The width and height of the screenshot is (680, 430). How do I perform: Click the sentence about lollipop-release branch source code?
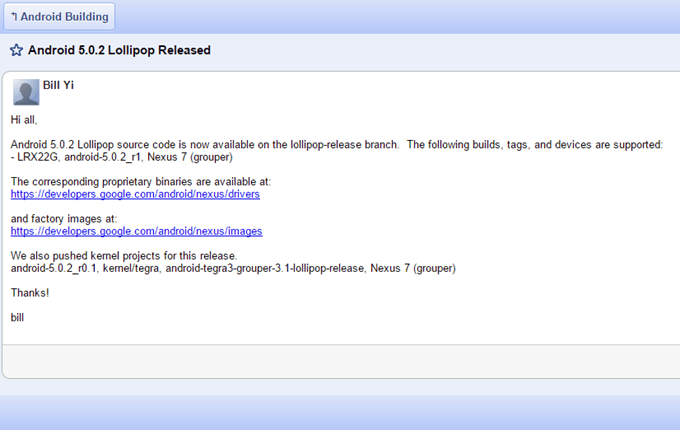click(336, 145)
